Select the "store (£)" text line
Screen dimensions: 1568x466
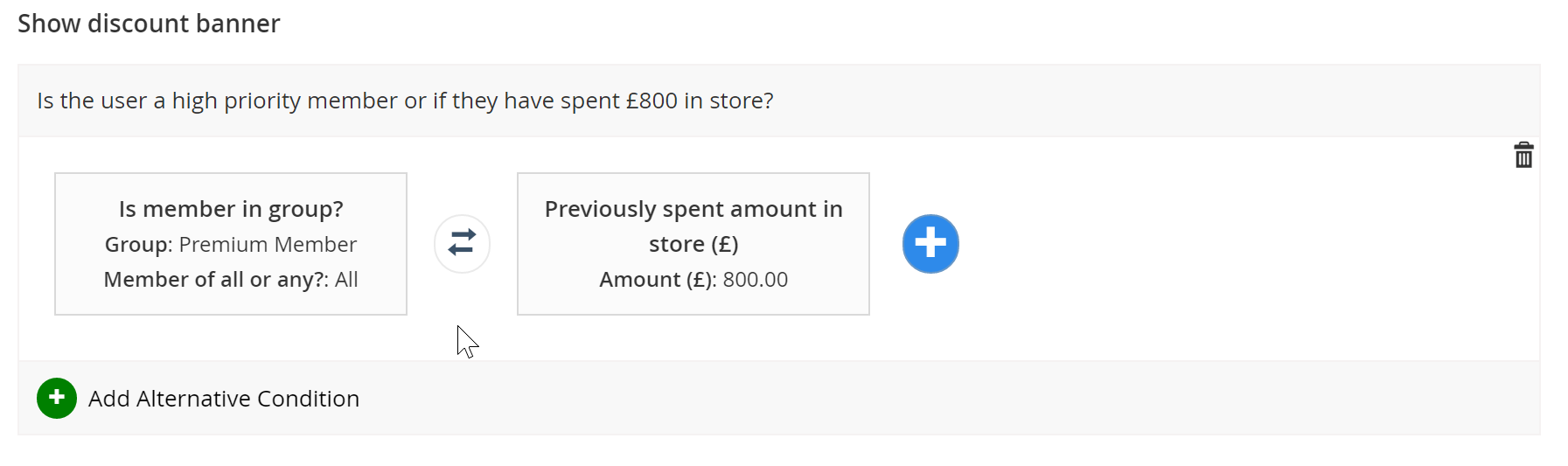(x=693, y=244)
